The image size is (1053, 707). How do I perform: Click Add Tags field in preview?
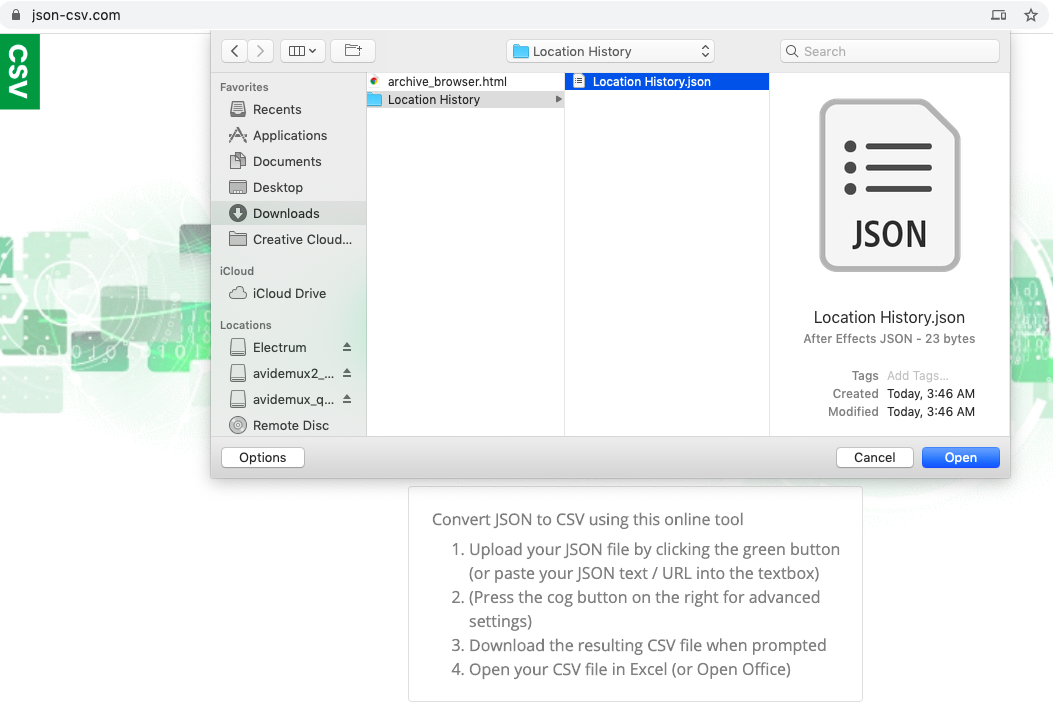(917, 376)
